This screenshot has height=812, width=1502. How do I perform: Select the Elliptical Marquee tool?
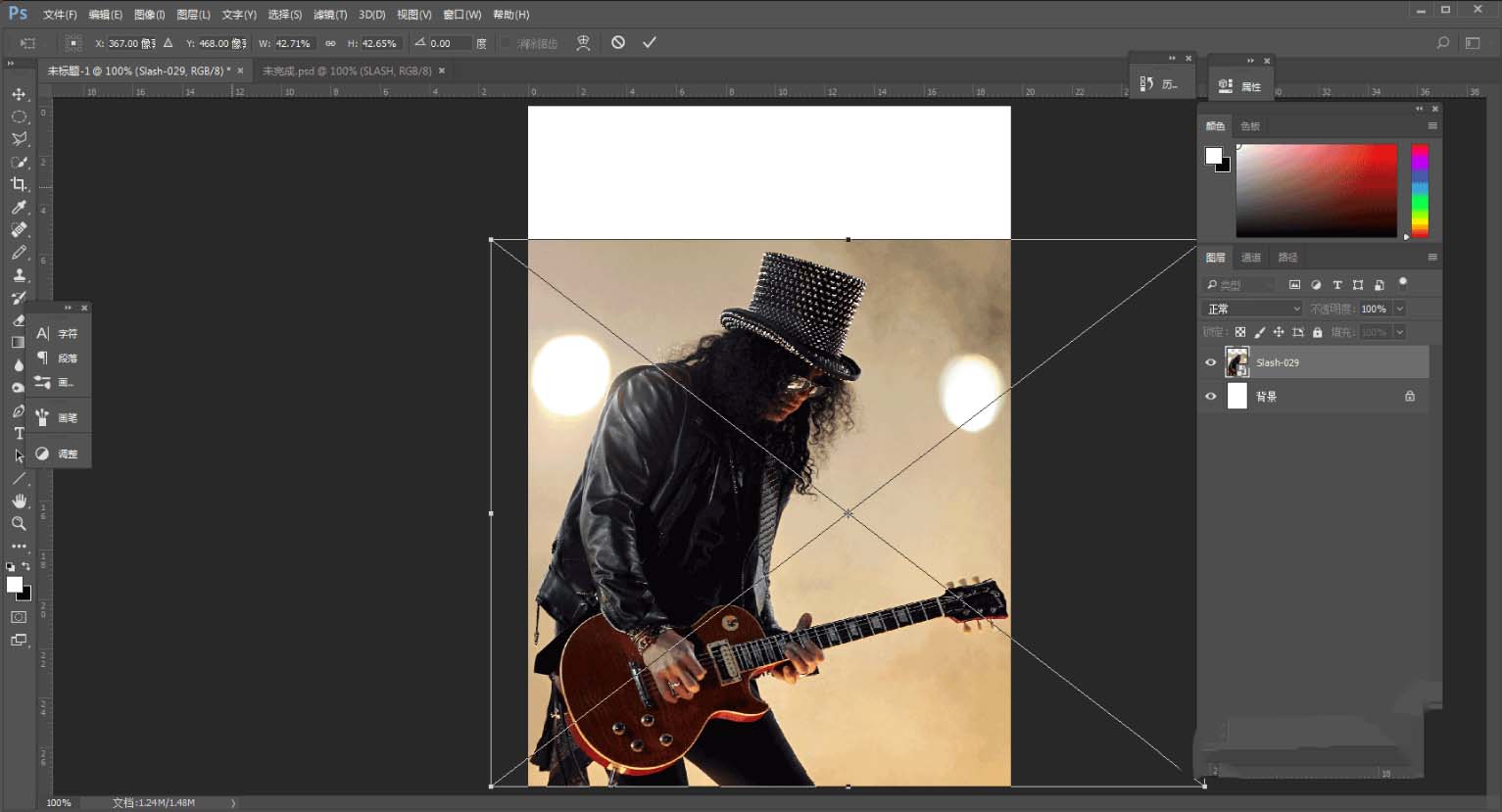tap(19, 117)
